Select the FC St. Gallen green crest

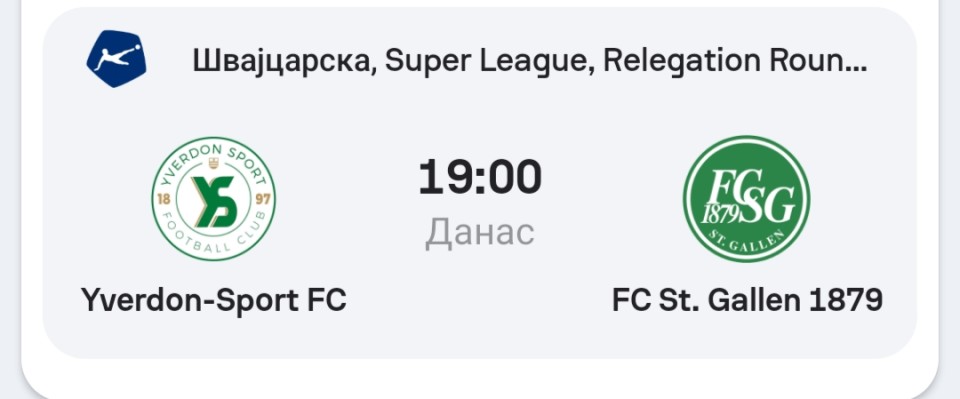746,199
